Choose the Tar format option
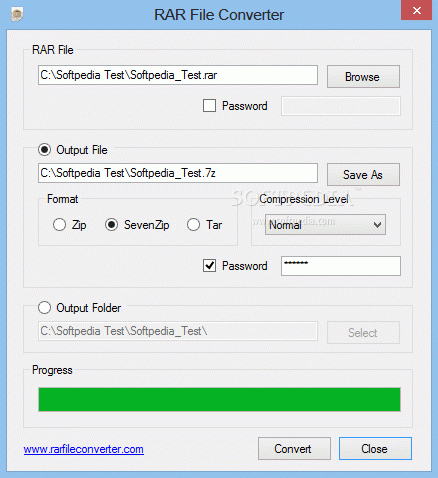This screenshot has width=438, height=478. [193, 225]
